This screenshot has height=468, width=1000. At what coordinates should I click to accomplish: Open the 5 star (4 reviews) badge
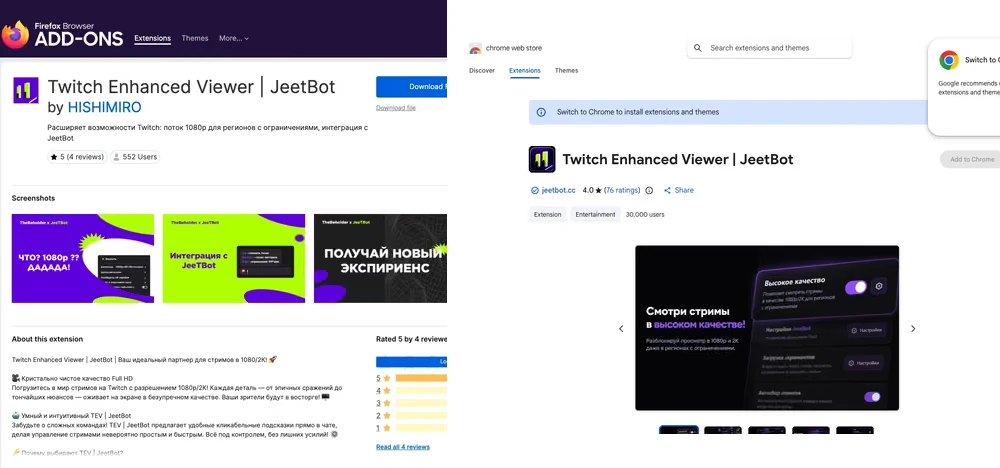tap(77, 157)
